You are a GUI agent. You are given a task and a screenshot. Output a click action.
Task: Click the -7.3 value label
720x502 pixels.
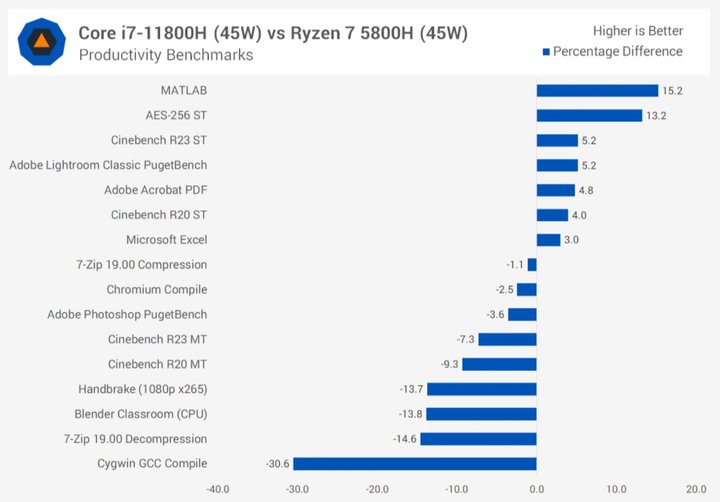466,339
